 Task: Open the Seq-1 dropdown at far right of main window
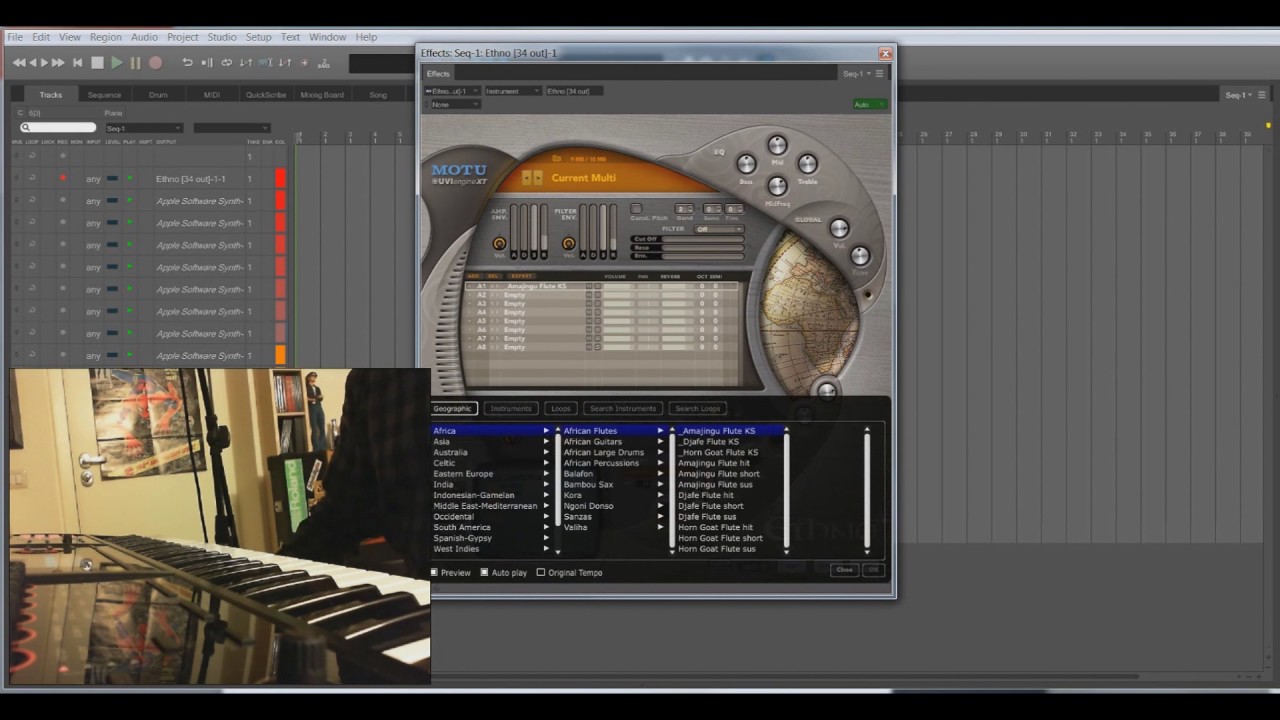[1240, 95]
